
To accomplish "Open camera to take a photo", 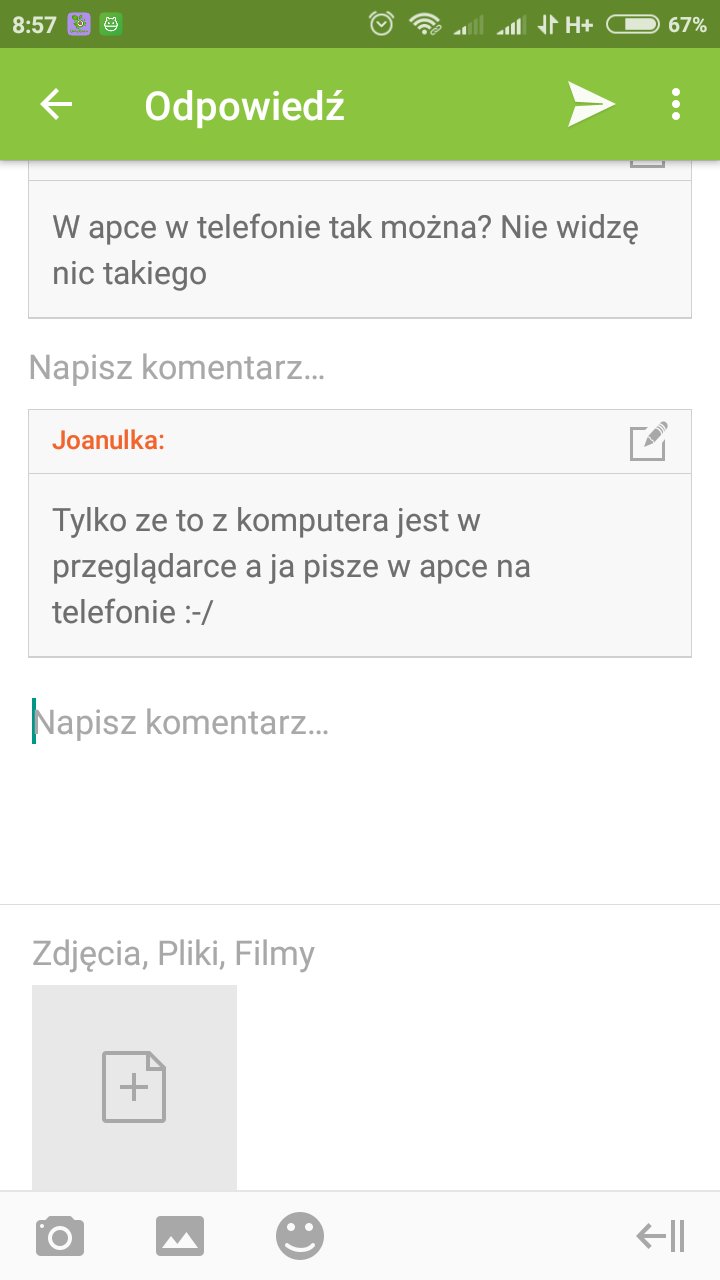I will coord(60,1237).
